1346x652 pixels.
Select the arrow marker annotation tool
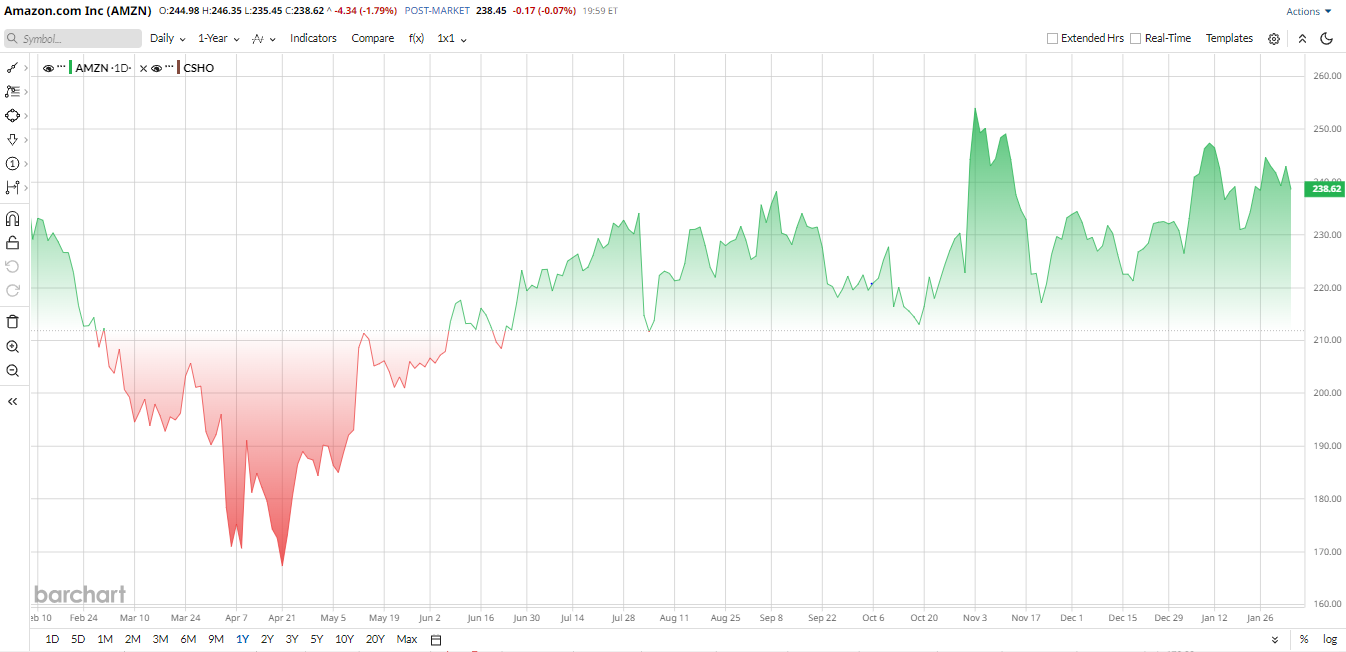click(x=12, y=140)
